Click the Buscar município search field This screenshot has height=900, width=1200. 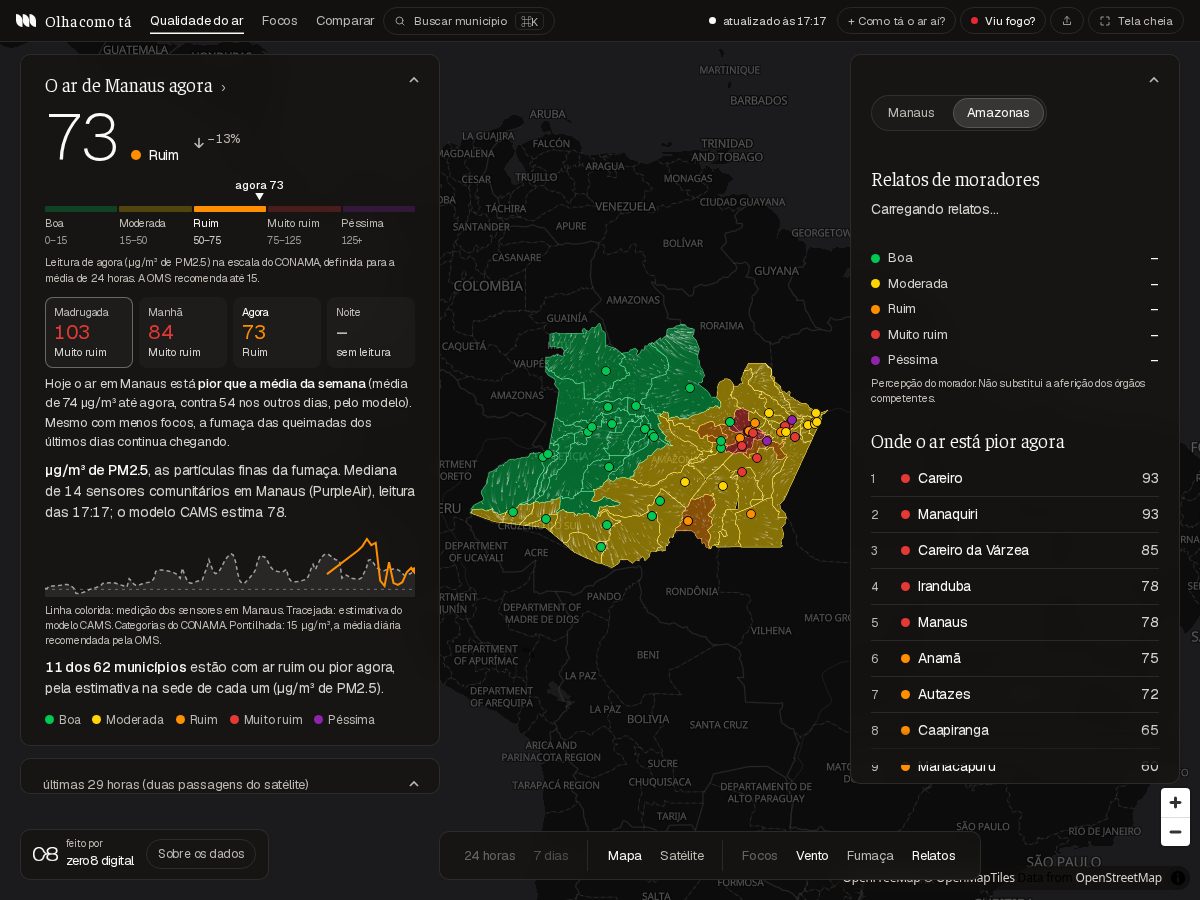[x=468, y=21]
